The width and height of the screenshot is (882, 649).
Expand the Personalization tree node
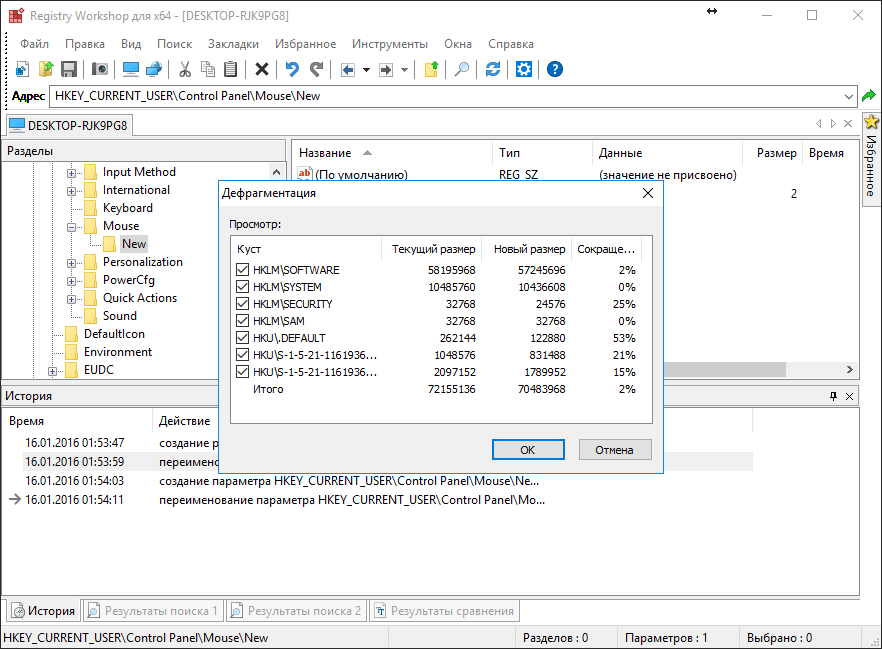[71, 263]
